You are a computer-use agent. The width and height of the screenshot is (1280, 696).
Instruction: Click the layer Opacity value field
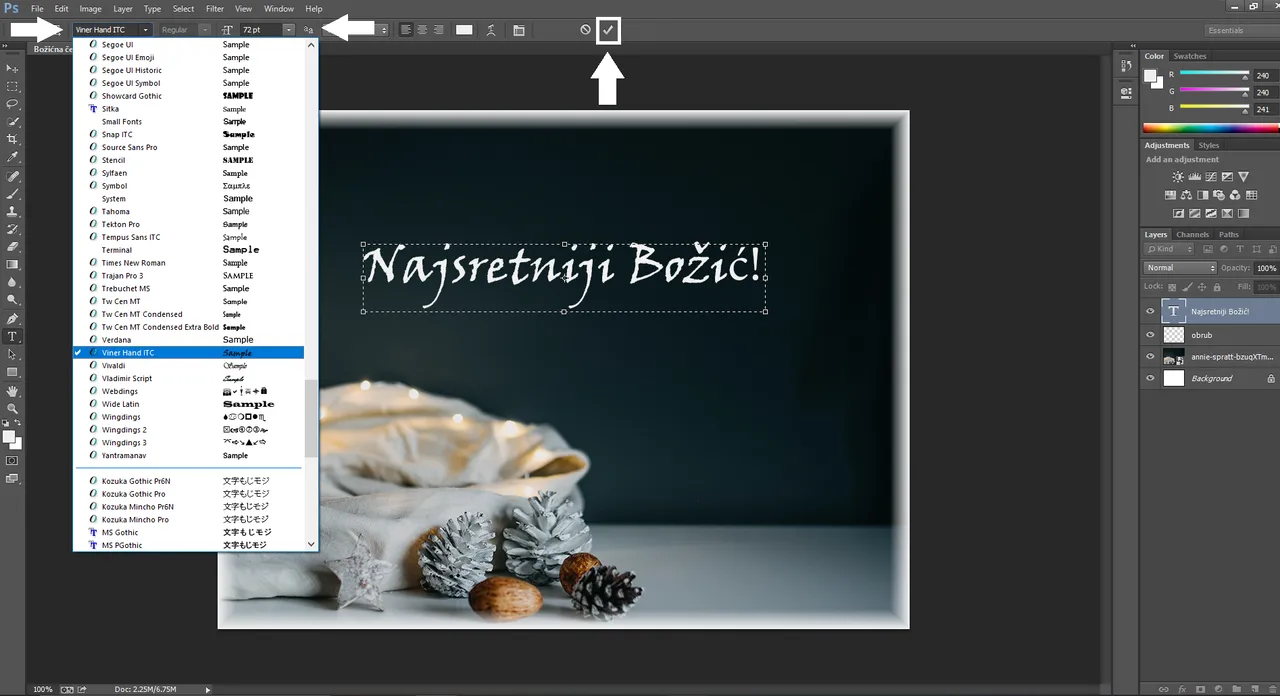coord(1265,268)
